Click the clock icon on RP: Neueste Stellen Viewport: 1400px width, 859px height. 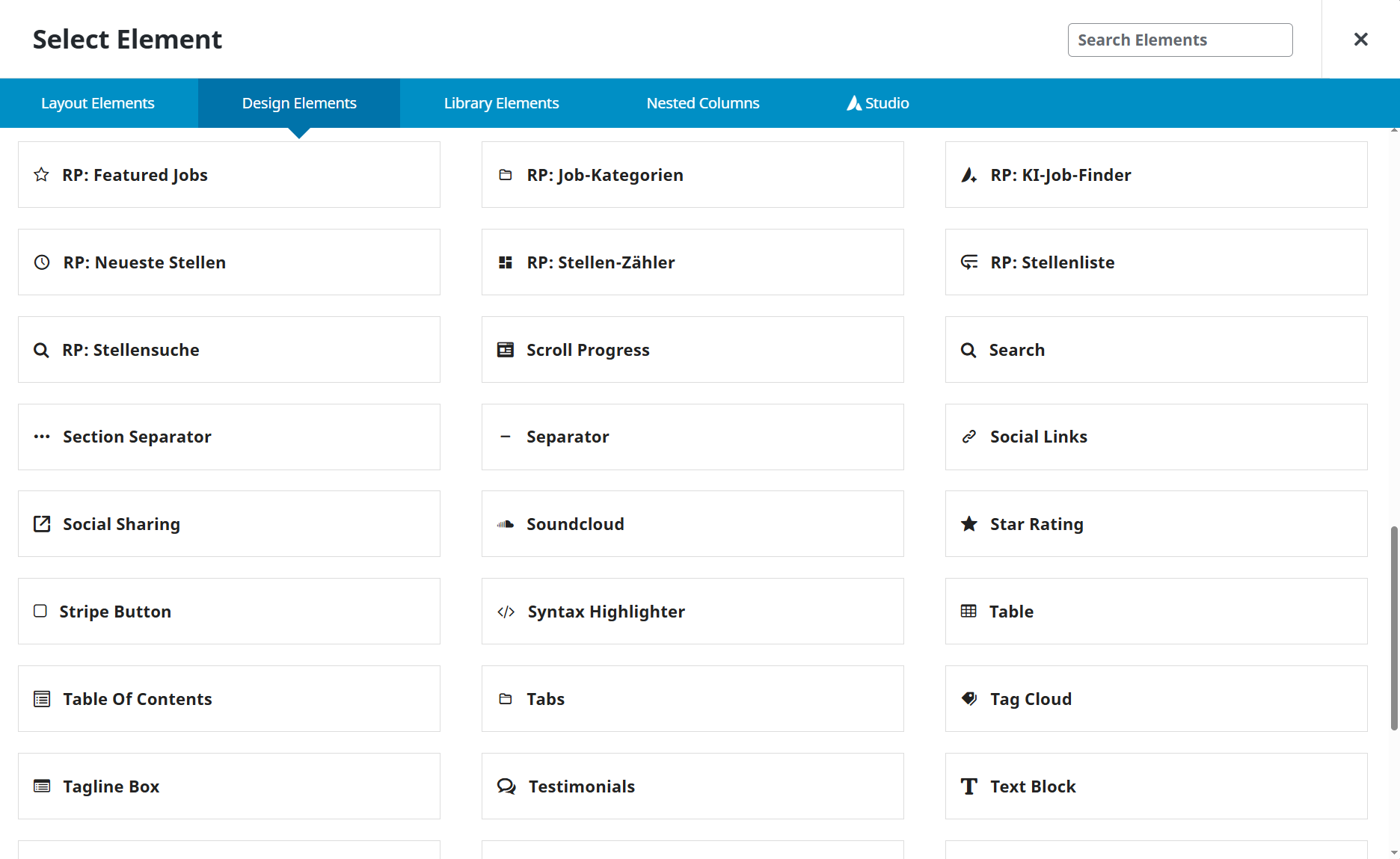tap(41, 262)
